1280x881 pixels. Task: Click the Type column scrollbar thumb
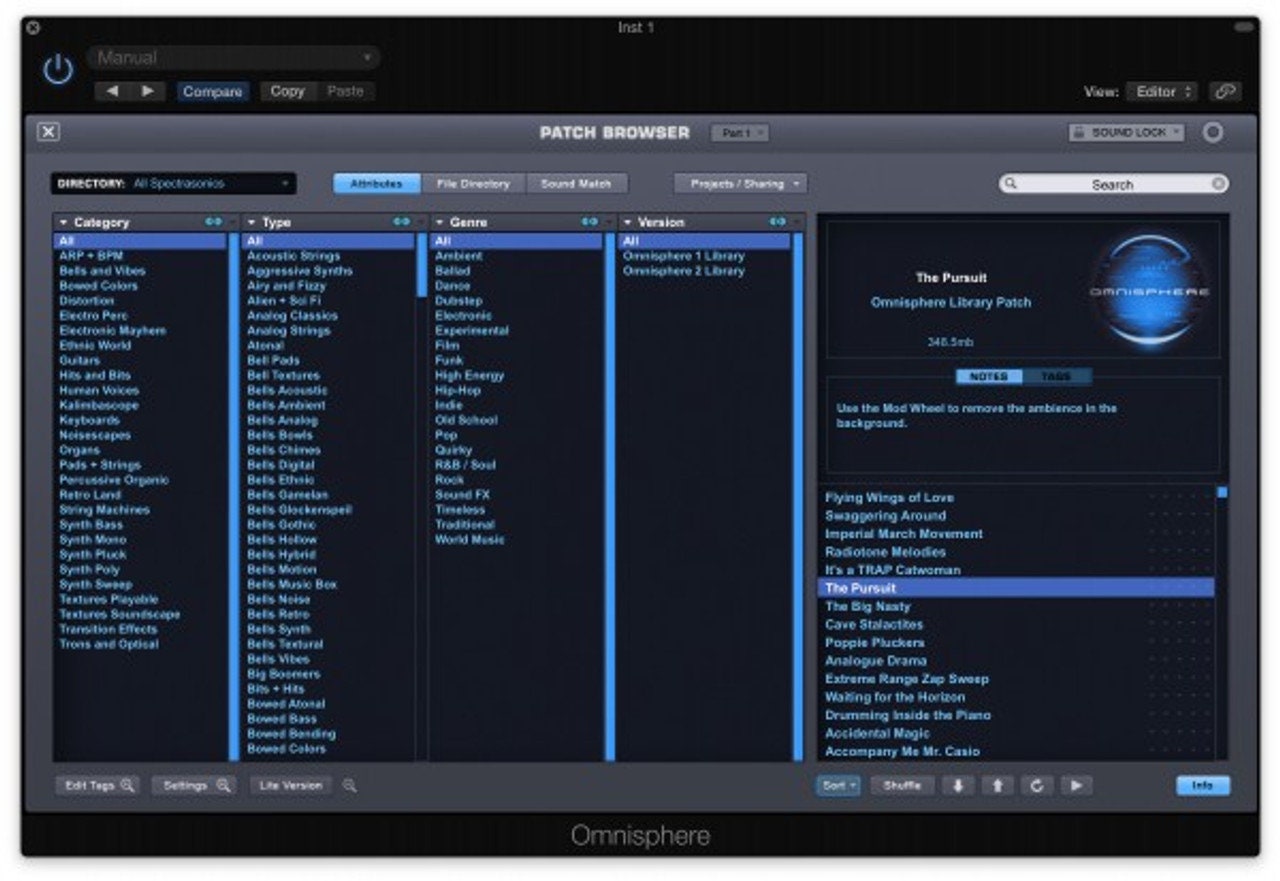pos(421,265)
